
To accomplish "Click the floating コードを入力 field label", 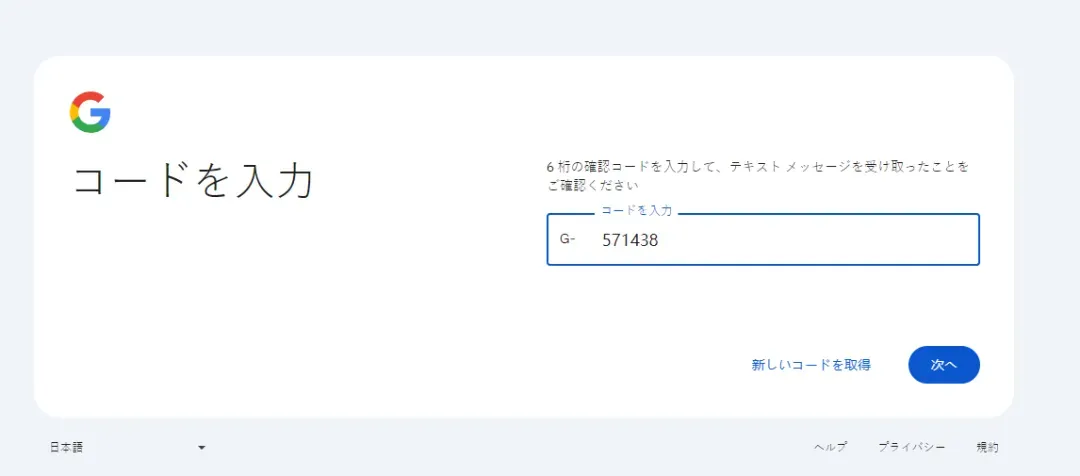I will [636, 211].
